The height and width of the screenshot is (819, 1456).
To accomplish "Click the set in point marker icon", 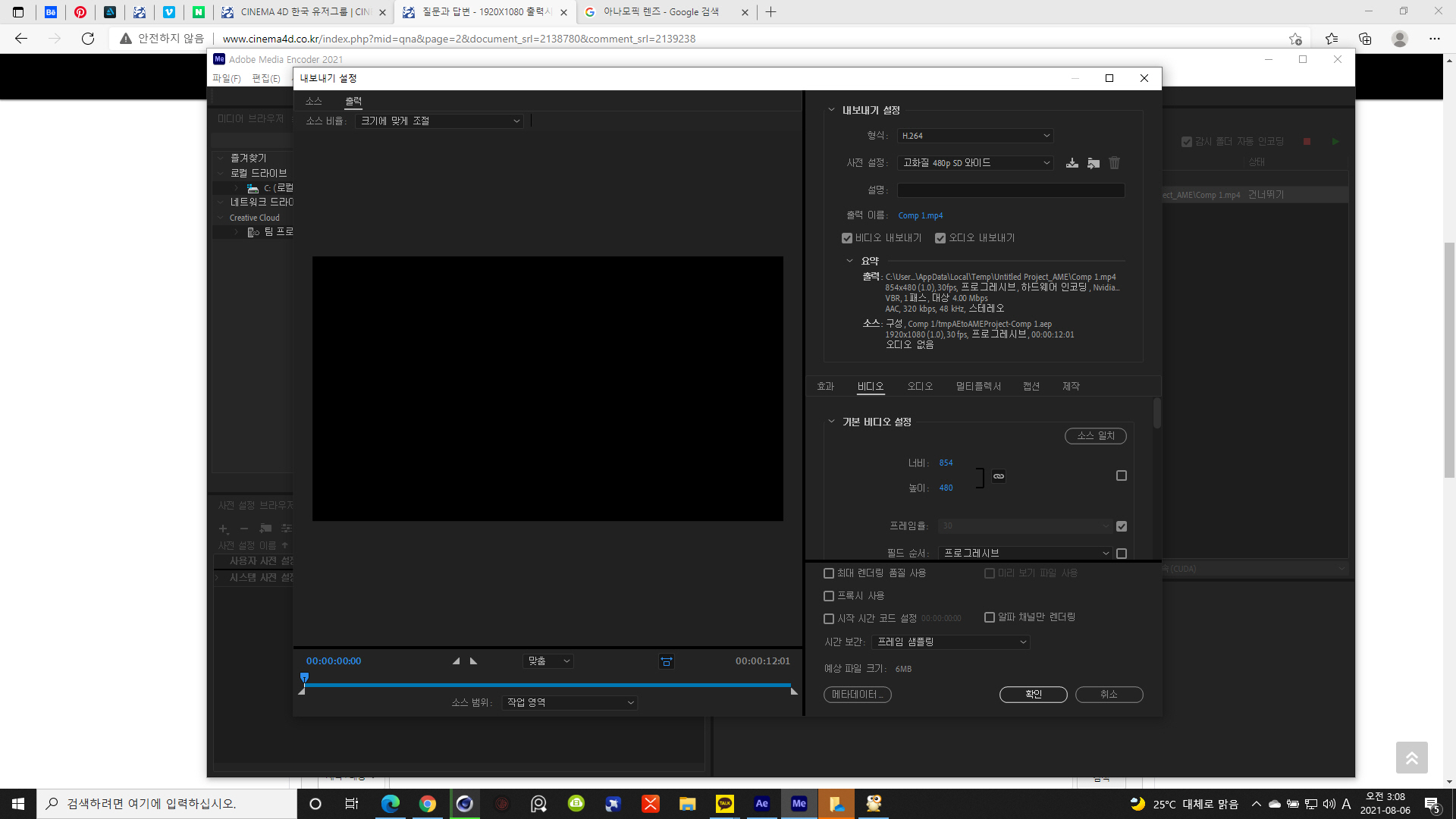I will (x=456, y=661).
